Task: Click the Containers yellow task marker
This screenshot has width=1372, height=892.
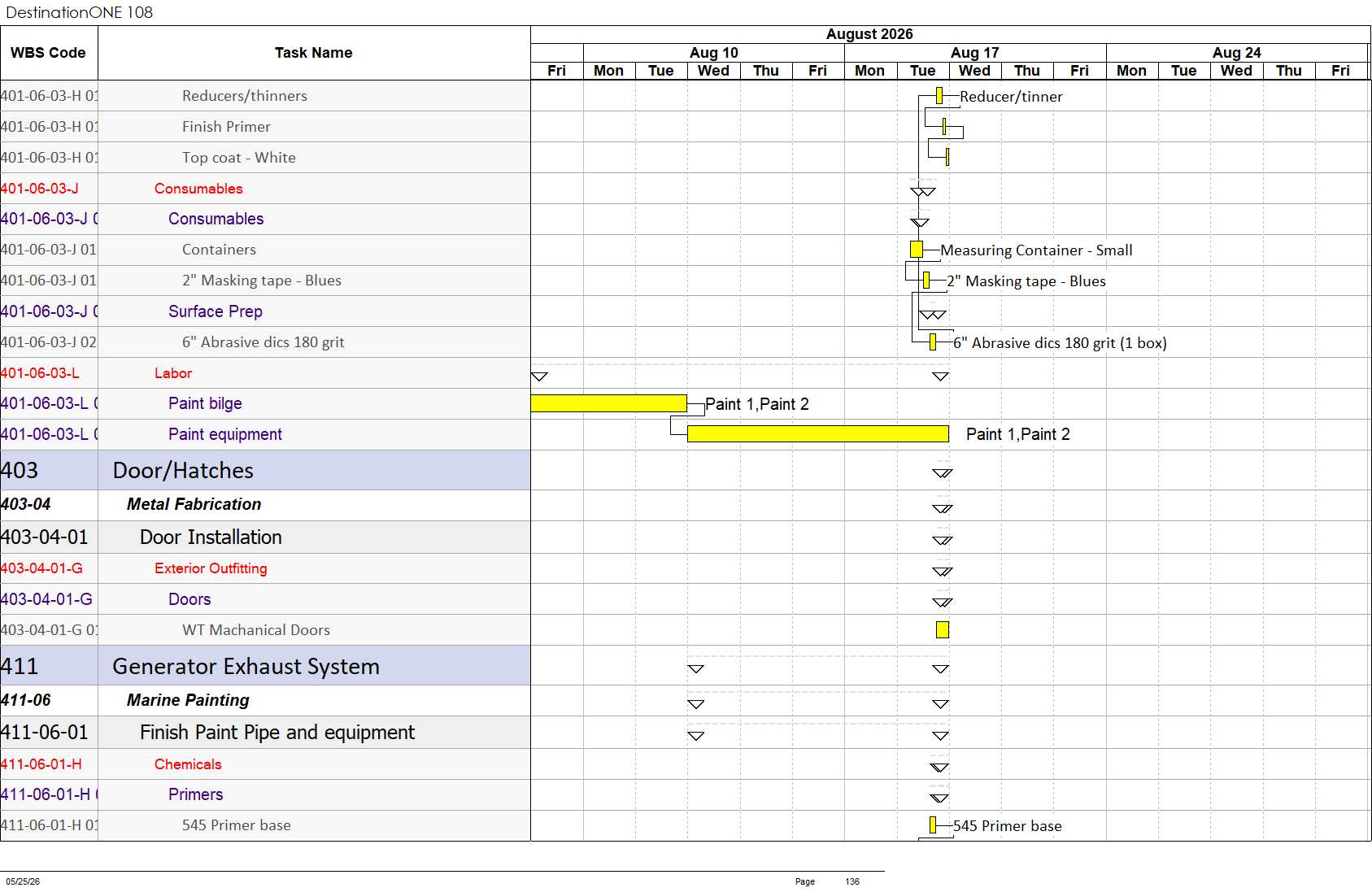Action: pyautogui.click(x=916, y=250)
